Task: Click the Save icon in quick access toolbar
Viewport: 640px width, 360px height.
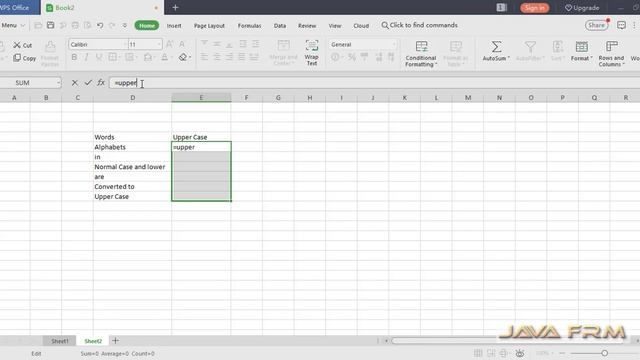Action: click(50, 25)
